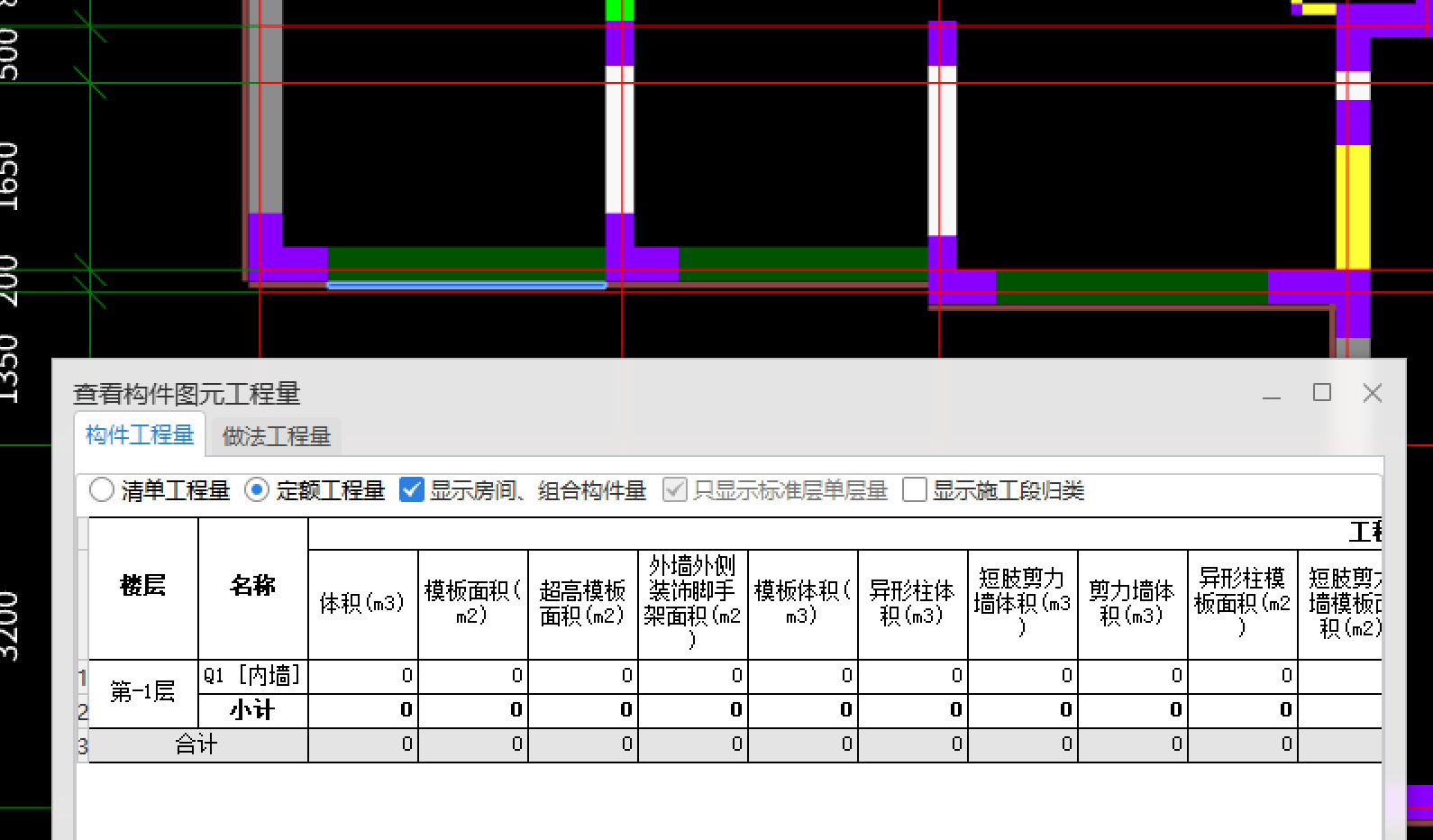Click the 异形柱模板面积(m2) column header
Viewport: 1433px width, 840px height.
pyautogui.click(x=1243, y=605)
